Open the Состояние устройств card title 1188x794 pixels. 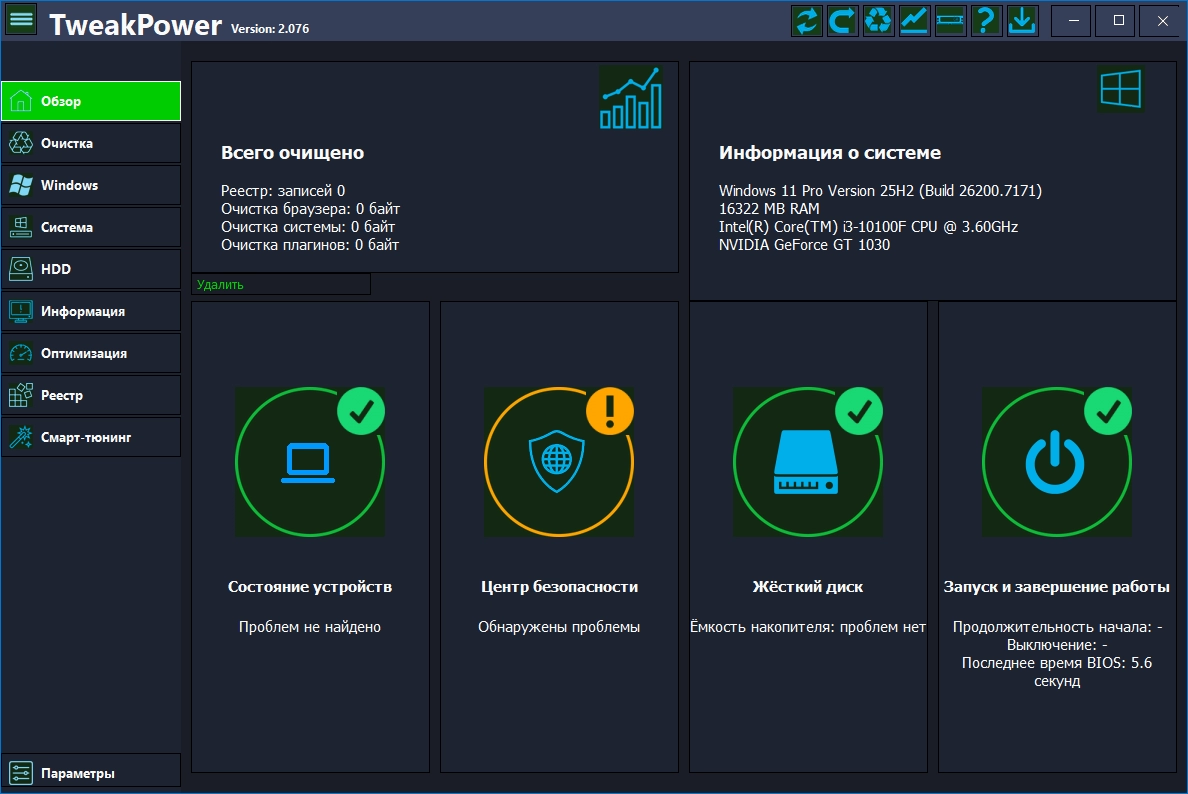(310, 586)
